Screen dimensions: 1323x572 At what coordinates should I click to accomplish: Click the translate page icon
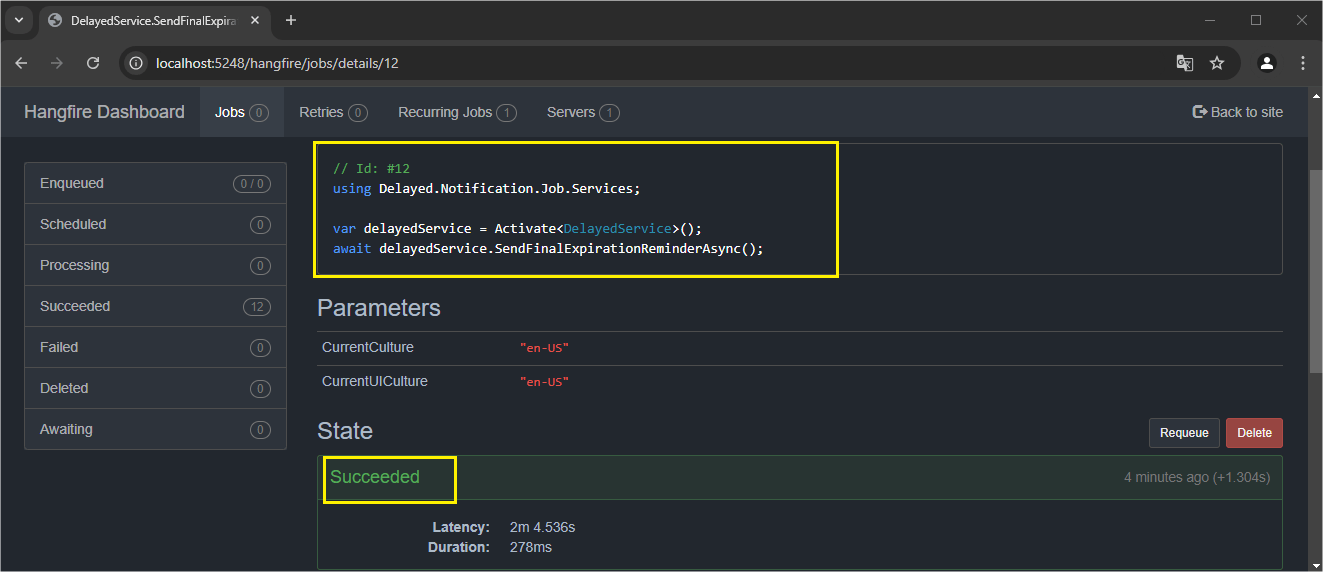(x=1184, y=63)
